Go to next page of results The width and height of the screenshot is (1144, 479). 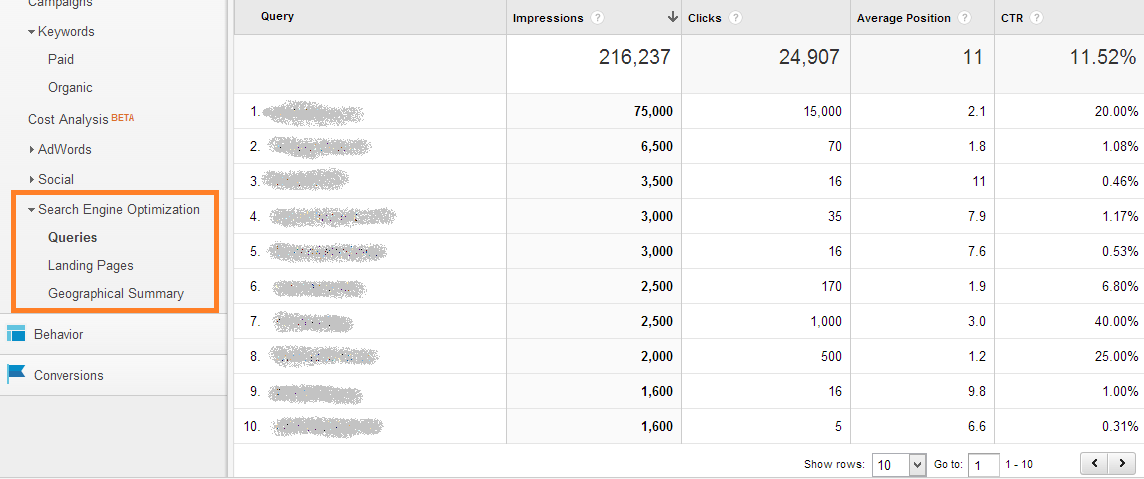[1120, 464]
